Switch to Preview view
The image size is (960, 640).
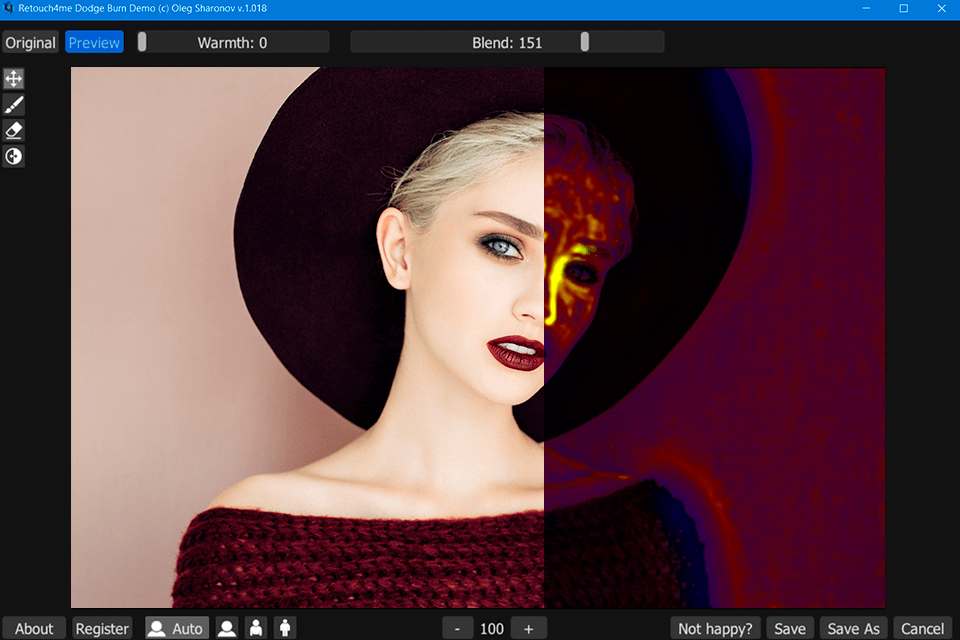click(94, 42)
